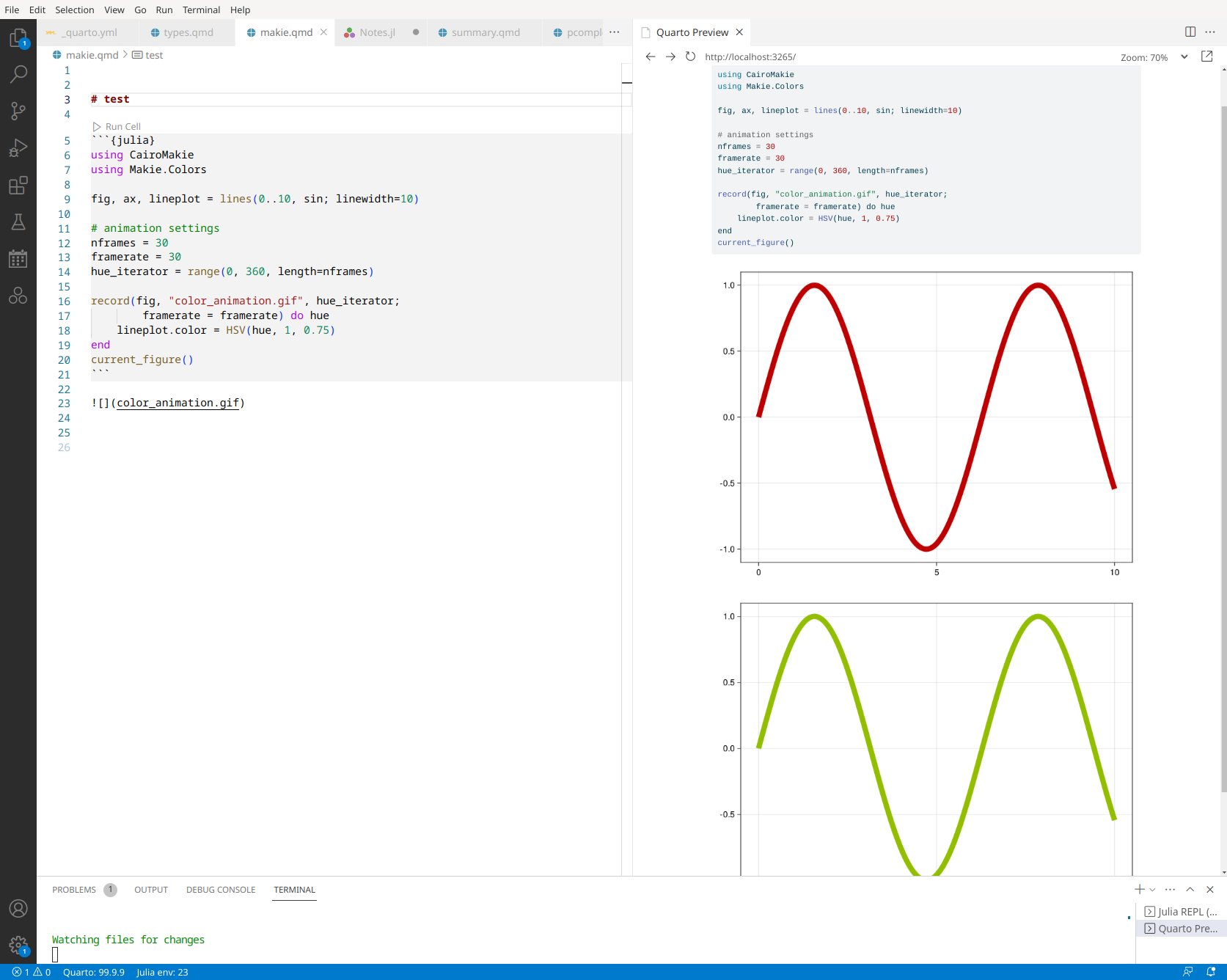Screen dimensions: 1227x980
Task: Open the Julia three-circles icon
Action: [18, 296]
